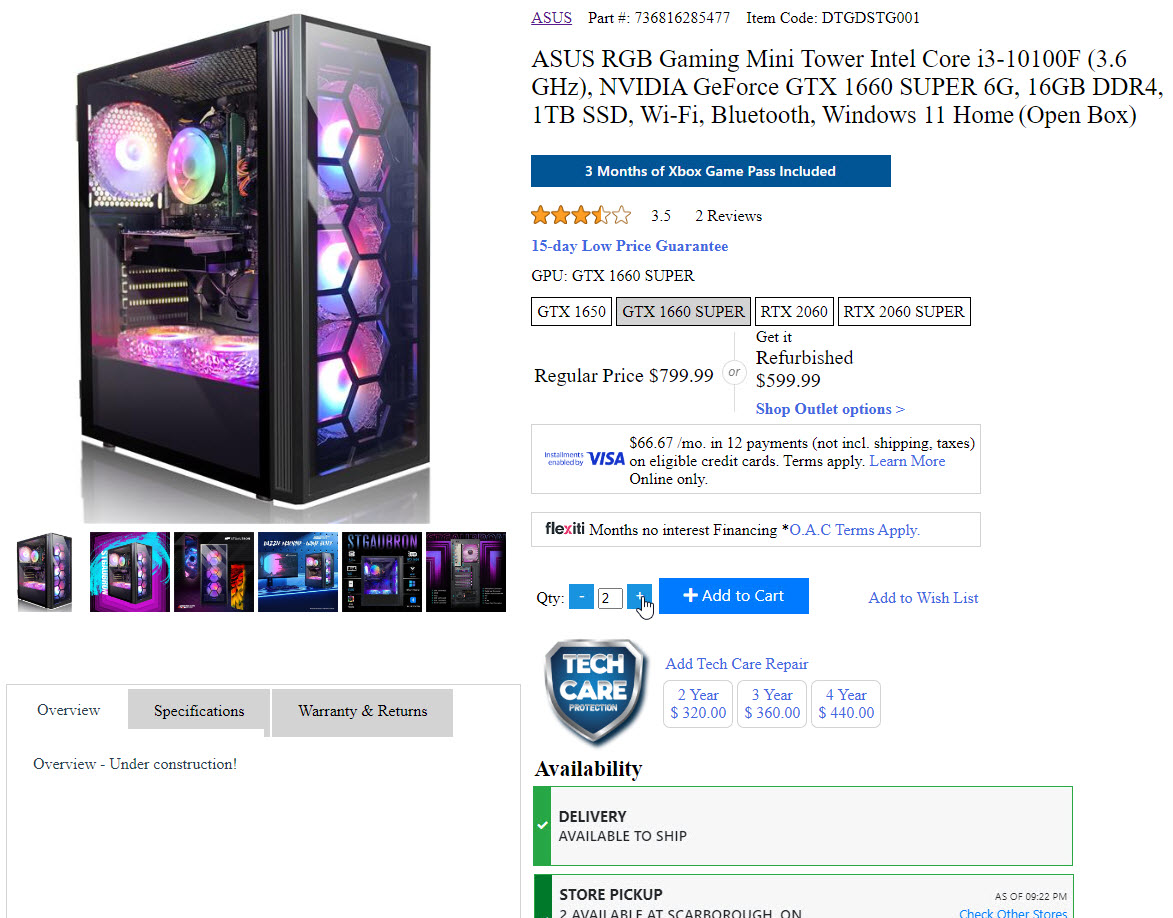Open the Warranty & Returns tab
Image resolution: width=1173 pixels, height=918 pixels.
pos(363,711)
